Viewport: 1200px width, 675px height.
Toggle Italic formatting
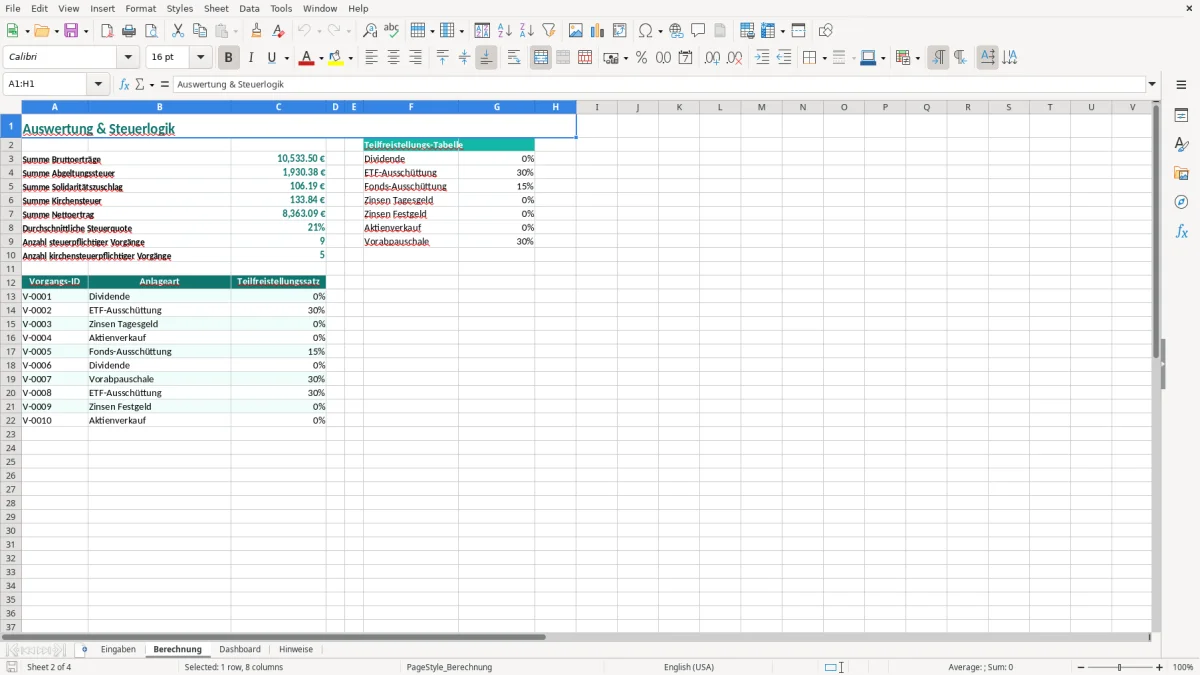coord(251,58)
